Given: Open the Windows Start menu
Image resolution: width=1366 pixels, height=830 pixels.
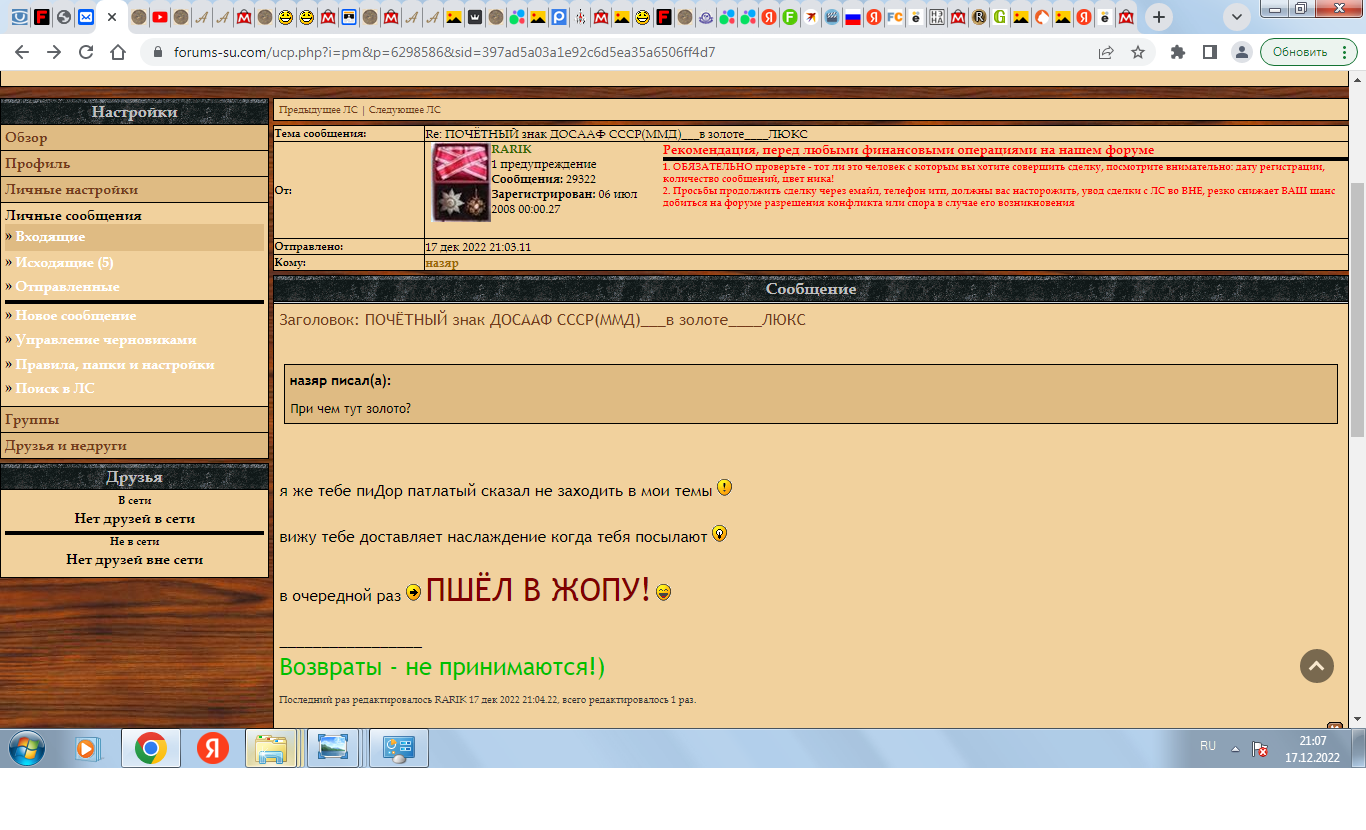Looking at the screenshot, I should 27,748.
